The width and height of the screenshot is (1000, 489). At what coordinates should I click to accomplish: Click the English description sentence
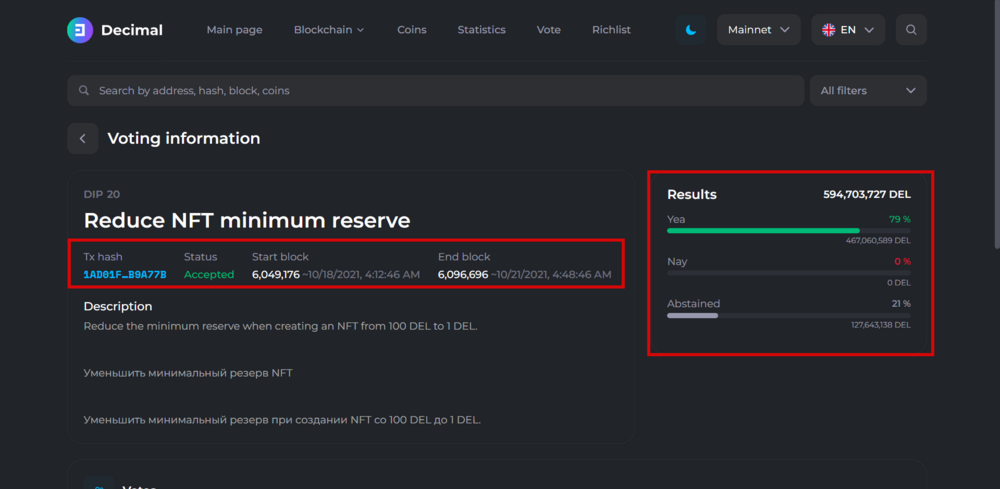point(281,326)
